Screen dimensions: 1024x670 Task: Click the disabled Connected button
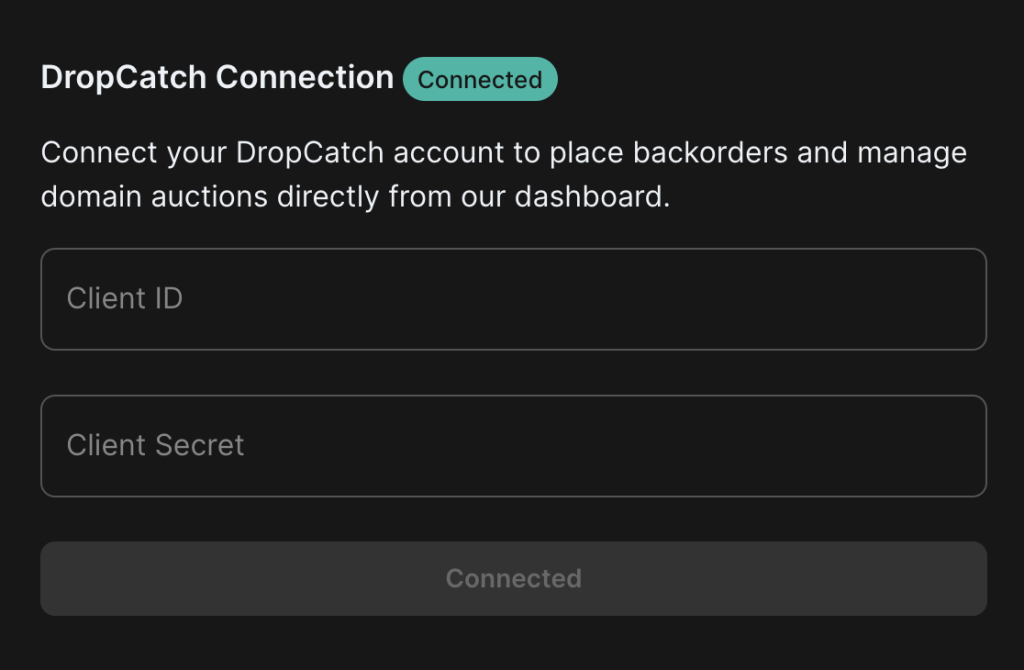[x=513, y=579]
